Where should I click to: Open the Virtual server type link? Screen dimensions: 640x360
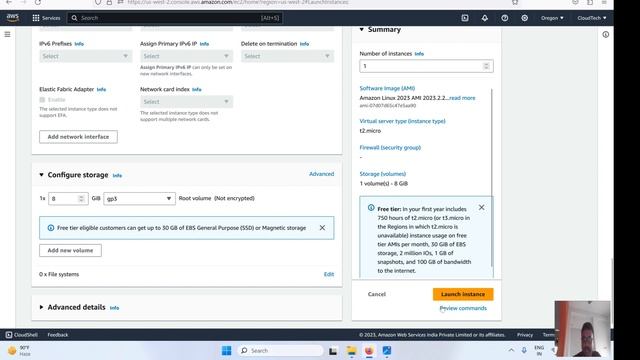pyautogui.click(x=402, y=121)
